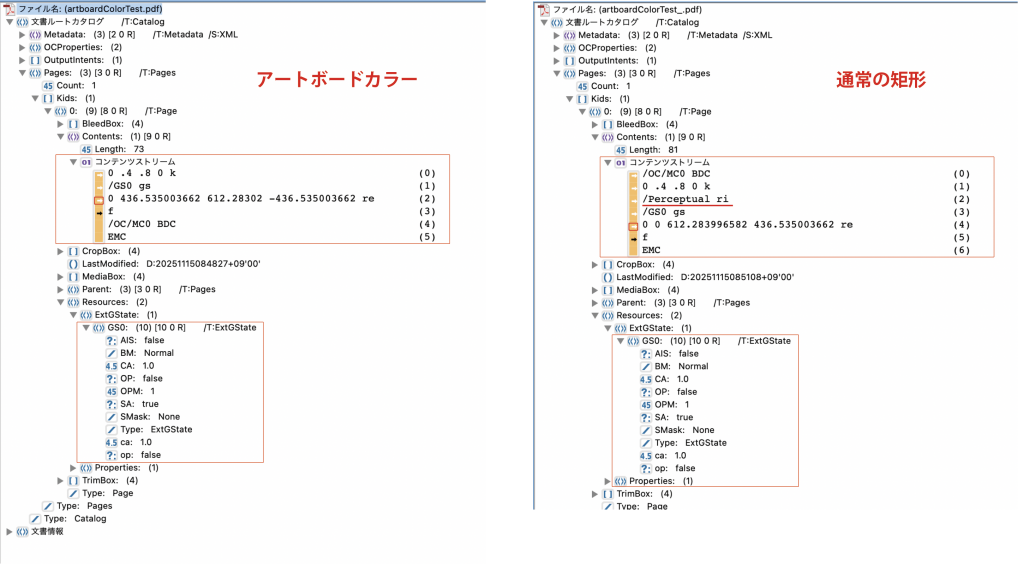
Task: Click the name icon beside Type: Pages
Action: tap(47, 506)
